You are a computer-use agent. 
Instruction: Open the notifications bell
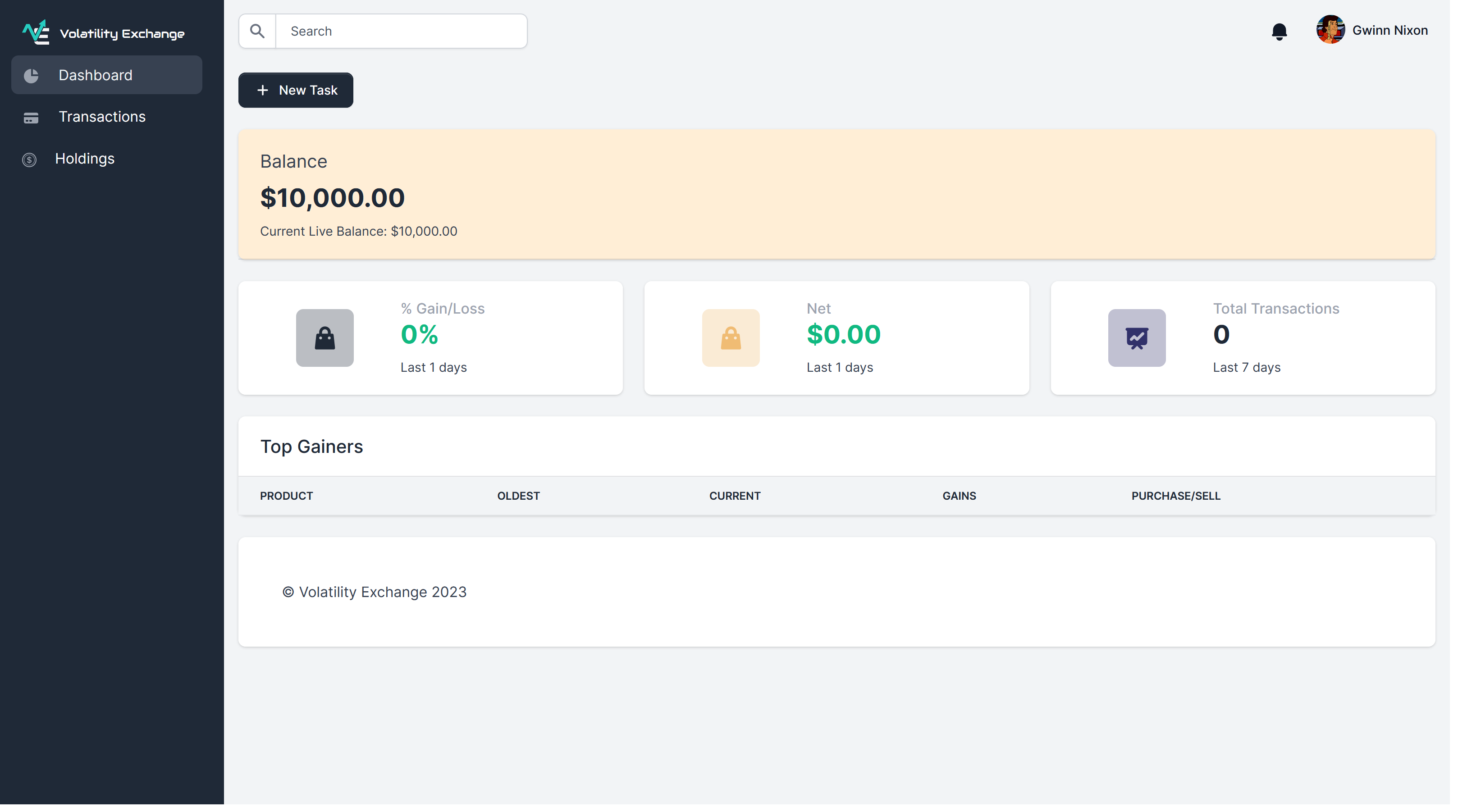coord(1286,31)
